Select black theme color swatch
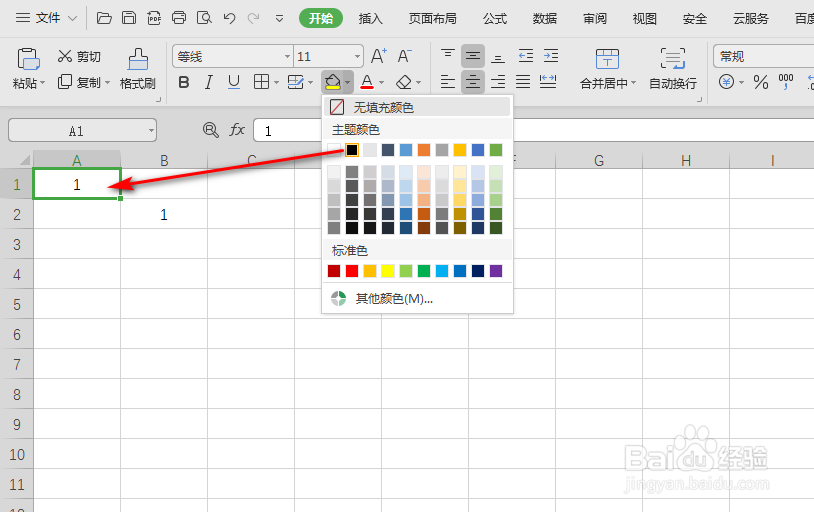 [x=352, y=150]
